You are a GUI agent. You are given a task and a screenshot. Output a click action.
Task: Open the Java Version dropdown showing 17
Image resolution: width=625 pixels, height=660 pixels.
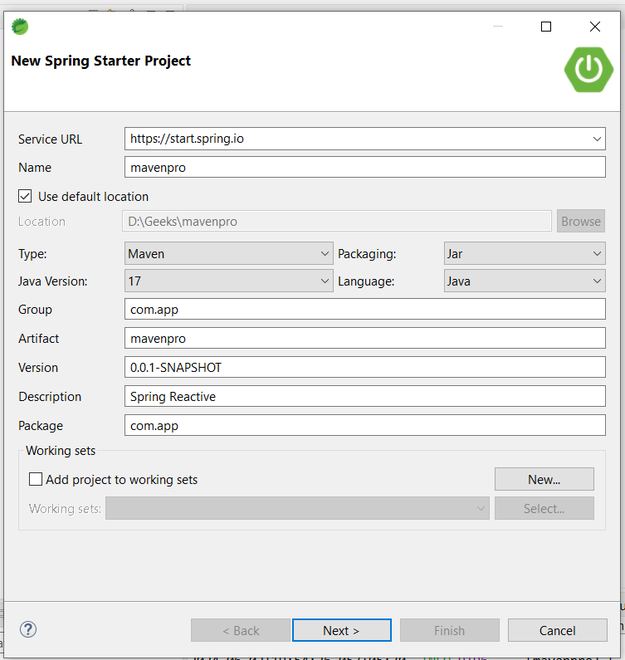[229, 281]
